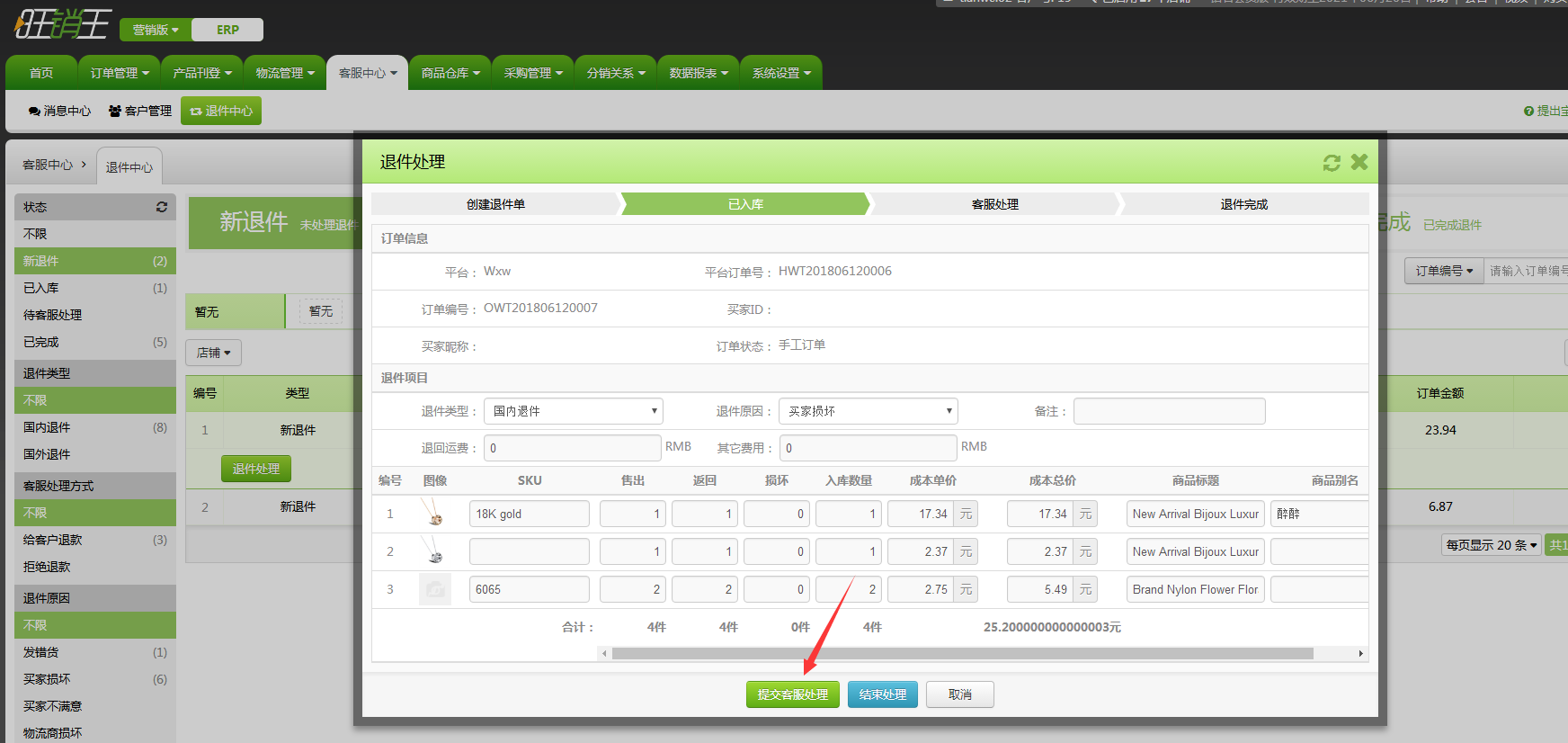Filter by 已完成 status

pos(95,342)
